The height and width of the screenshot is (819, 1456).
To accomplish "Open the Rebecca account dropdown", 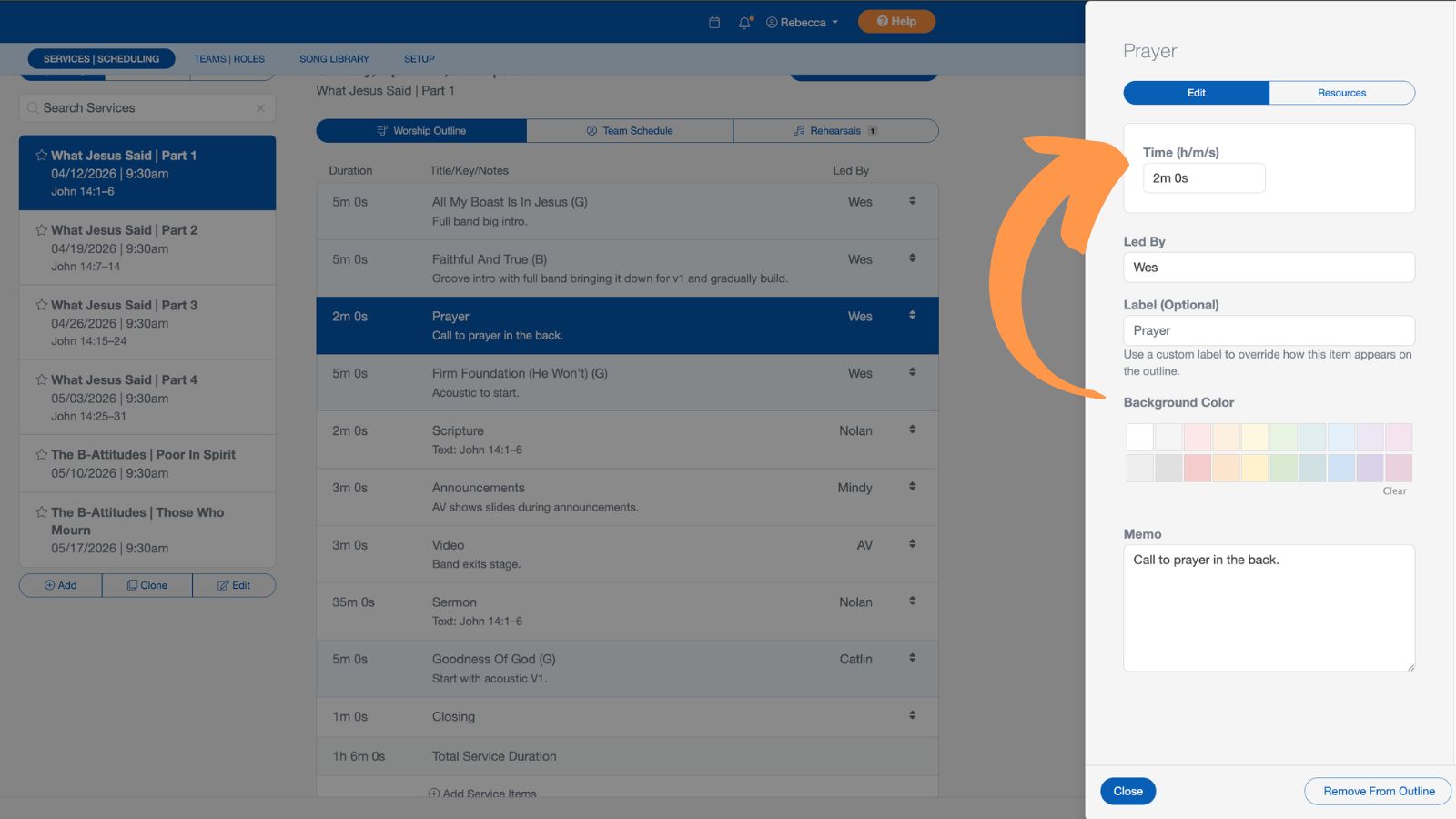I will (x=802, y=22).
